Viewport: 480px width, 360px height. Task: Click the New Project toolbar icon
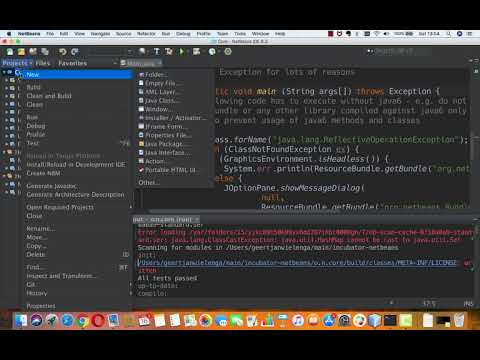pos(21,52)
